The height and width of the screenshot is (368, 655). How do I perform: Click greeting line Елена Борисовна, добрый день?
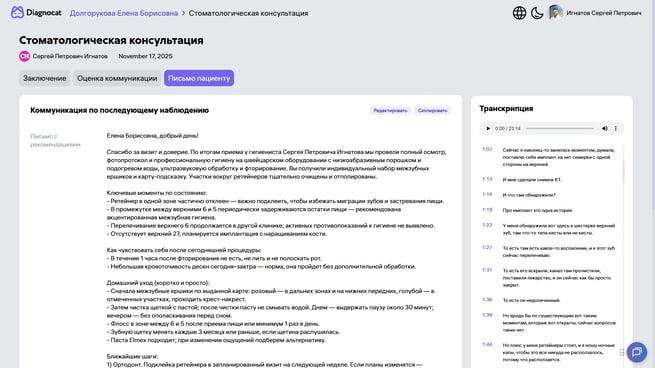pos(152,136)
